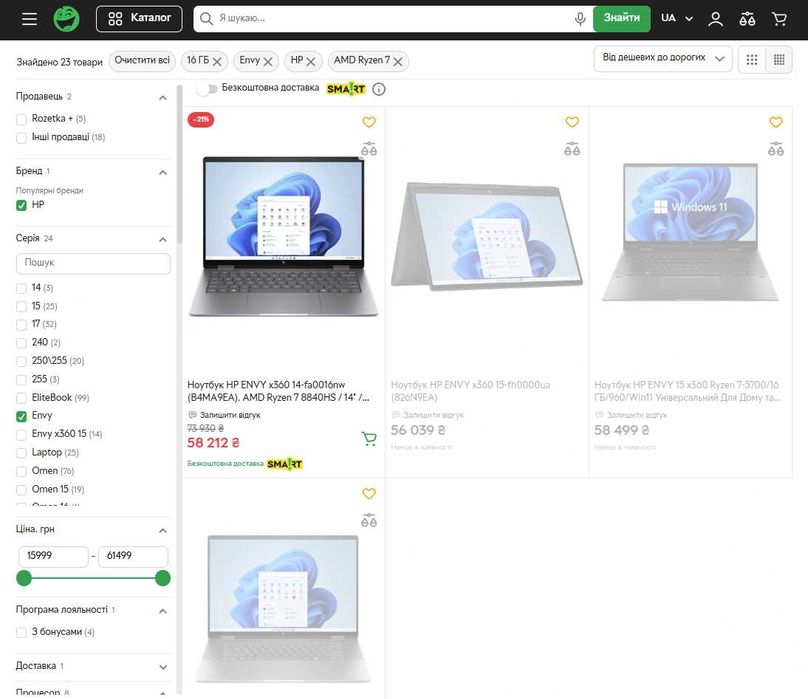Image resolution: width=808 pixels, height=699 pixels.
Task: Check the Omen series checkbox
Action: tap(21, 471)
